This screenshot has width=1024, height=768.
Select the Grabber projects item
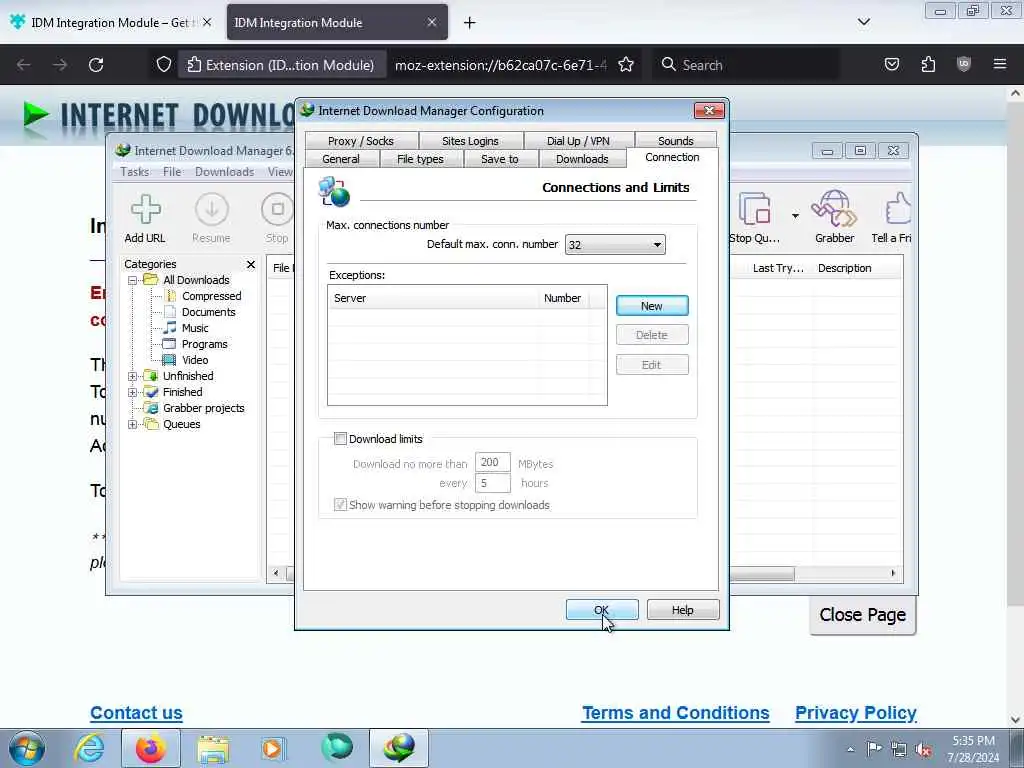(203, 408)
